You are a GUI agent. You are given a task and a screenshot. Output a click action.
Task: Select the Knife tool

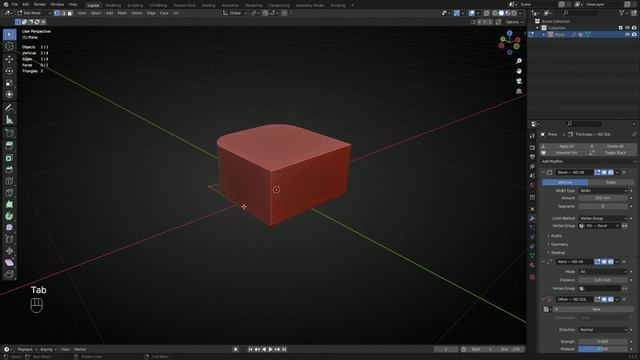(x=9, y=193)
